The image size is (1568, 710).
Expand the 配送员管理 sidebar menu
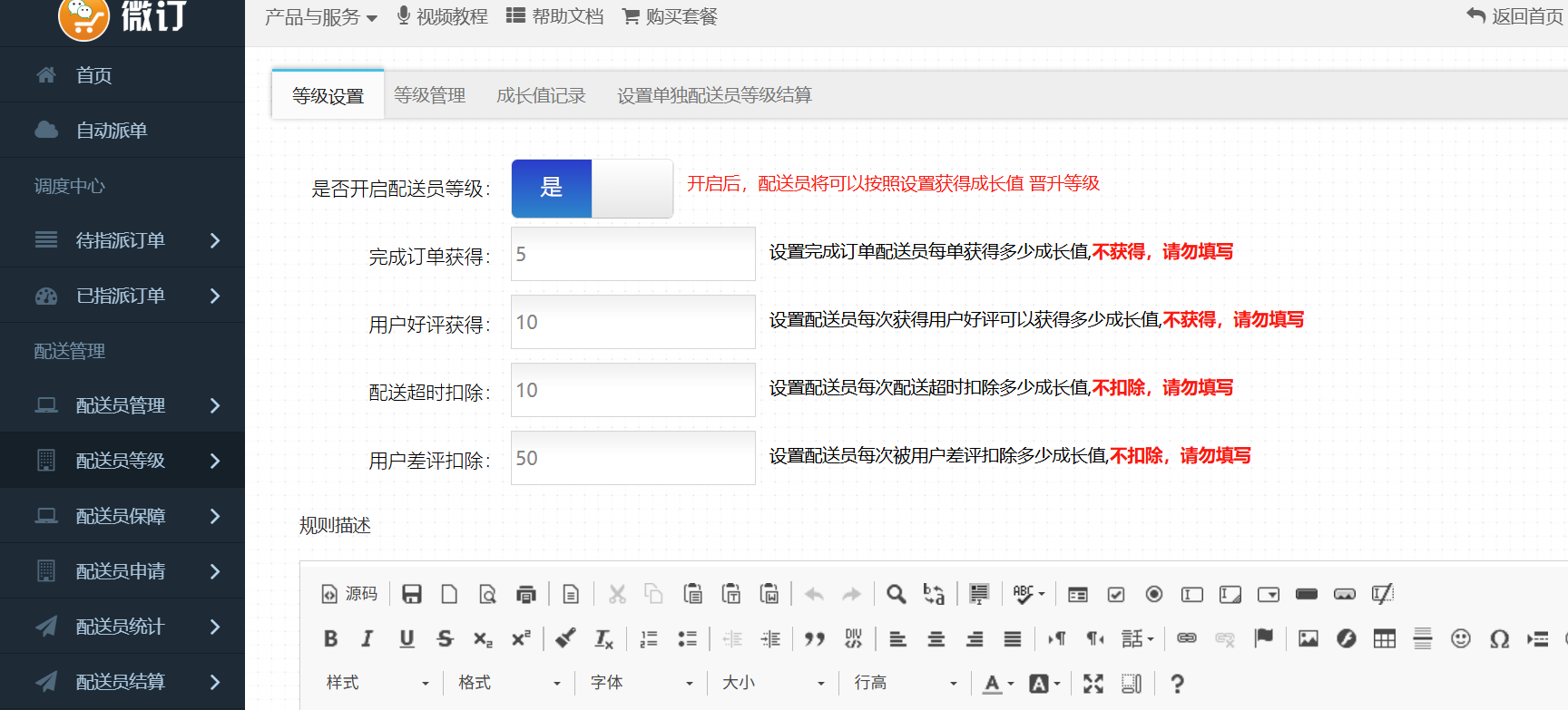tap(122, 405)
